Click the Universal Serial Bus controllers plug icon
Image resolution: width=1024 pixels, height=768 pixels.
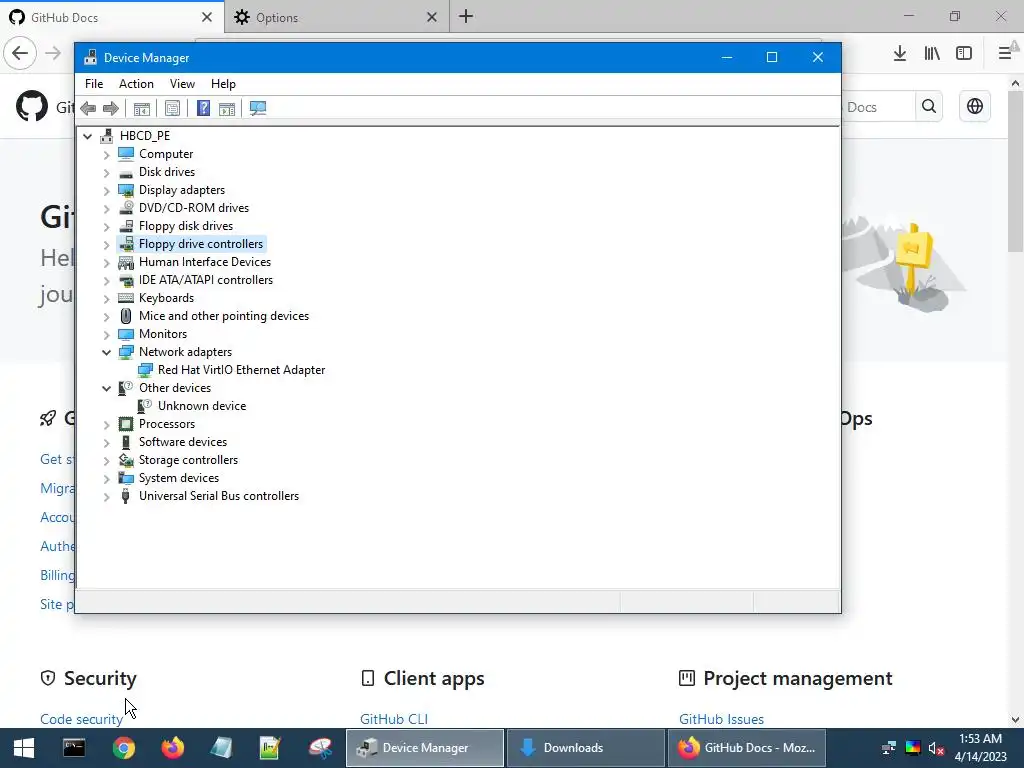click(126, 496)
